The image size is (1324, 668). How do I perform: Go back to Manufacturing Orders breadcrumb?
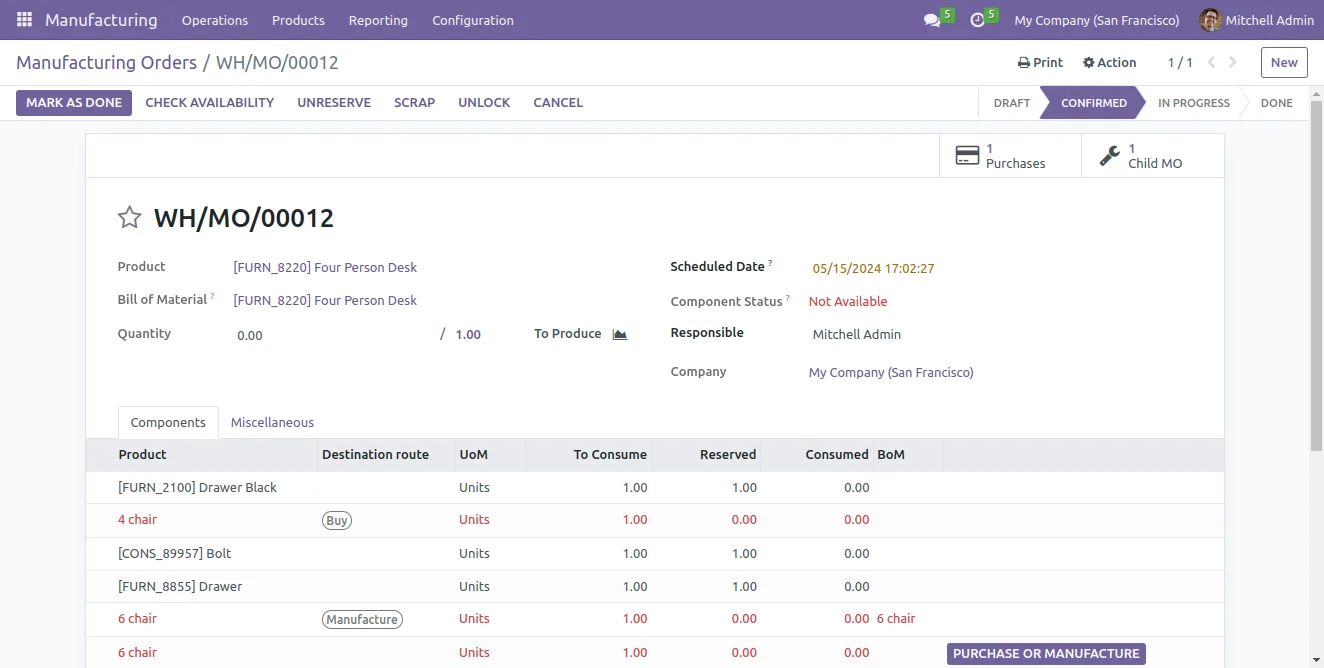point(106,62)
